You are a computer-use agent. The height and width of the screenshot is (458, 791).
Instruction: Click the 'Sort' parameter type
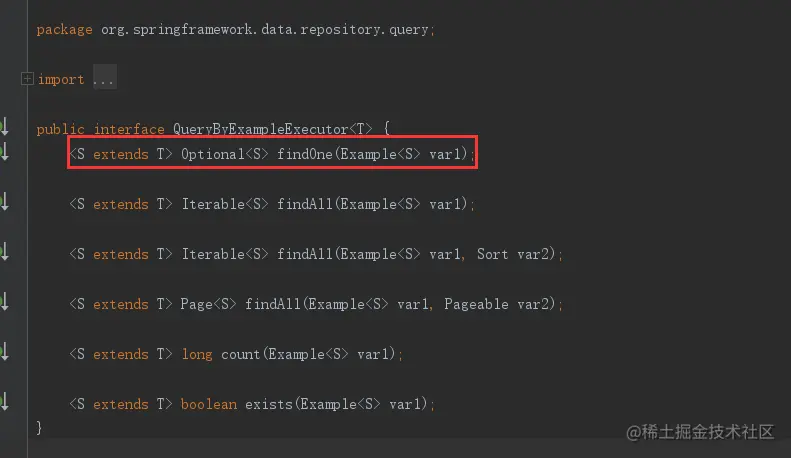point(492,254)
